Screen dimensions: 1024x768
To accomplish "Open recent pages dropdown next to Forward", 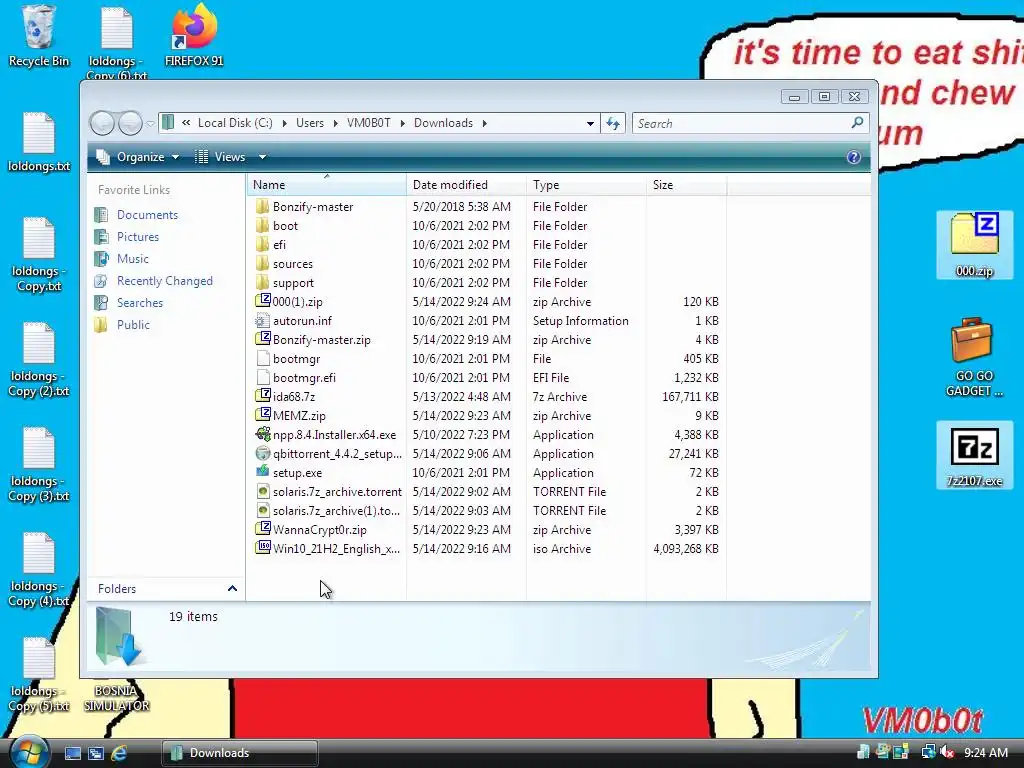I will pos(150,123).
